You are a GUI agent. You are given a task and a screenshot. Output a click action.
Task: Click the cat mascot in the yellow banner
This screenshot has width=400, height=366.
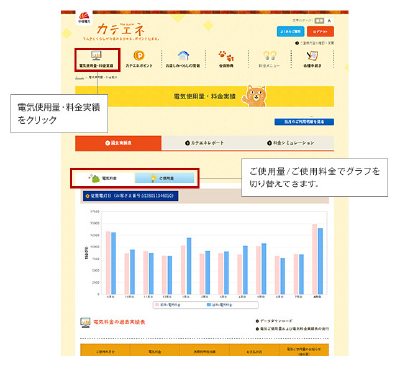click(255, 96)
